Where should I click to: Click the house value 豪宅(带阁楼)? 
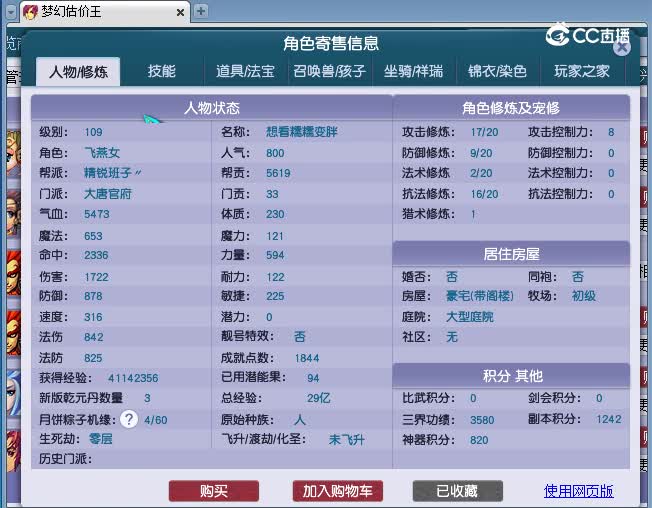coord(480,296)
